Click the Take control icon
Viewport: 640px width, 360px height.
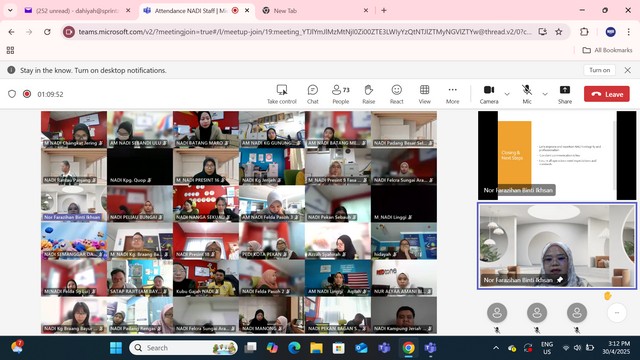coord(282,94)
